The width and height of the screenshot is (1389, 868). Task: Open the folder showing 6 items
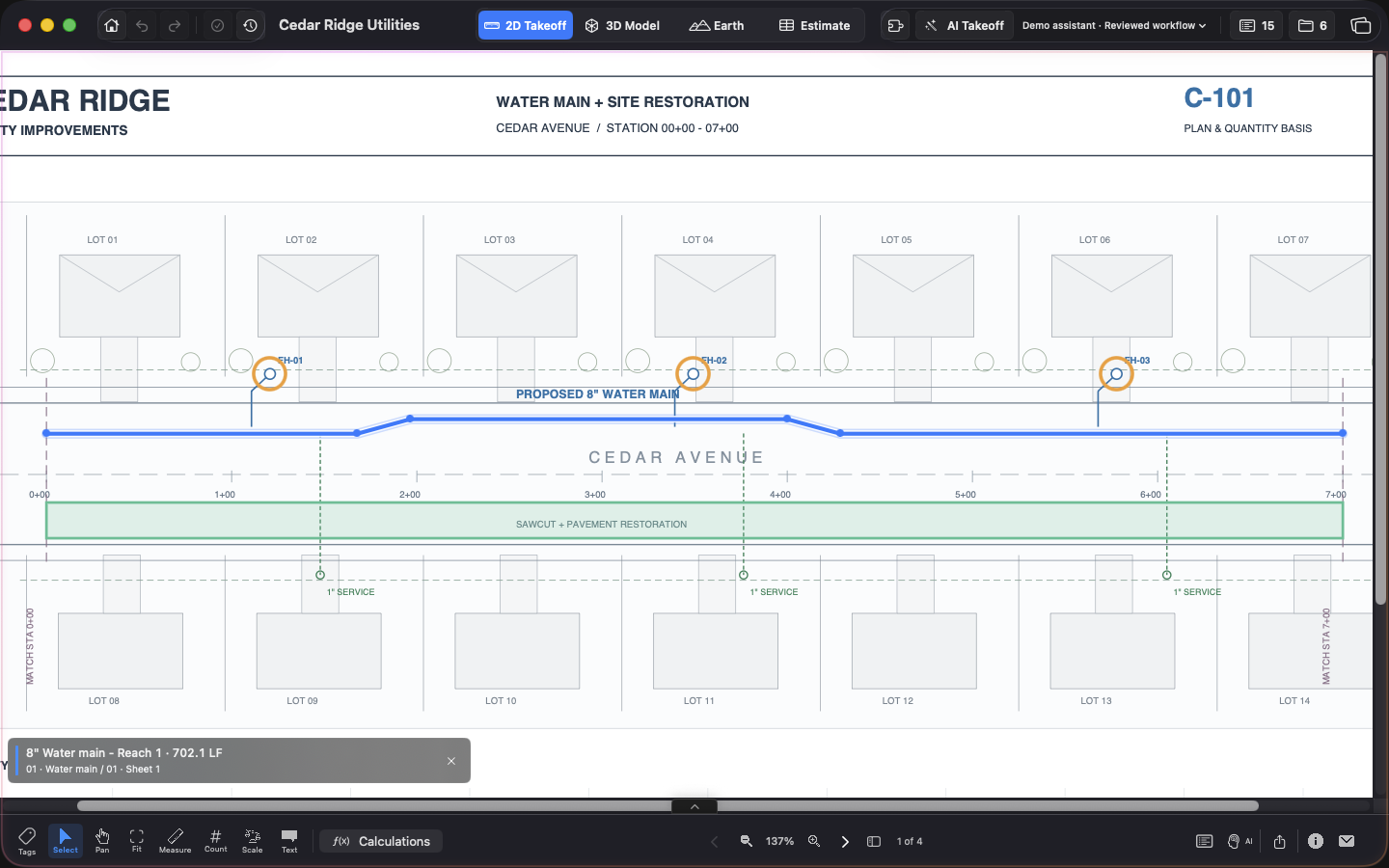coord(1313,26)
